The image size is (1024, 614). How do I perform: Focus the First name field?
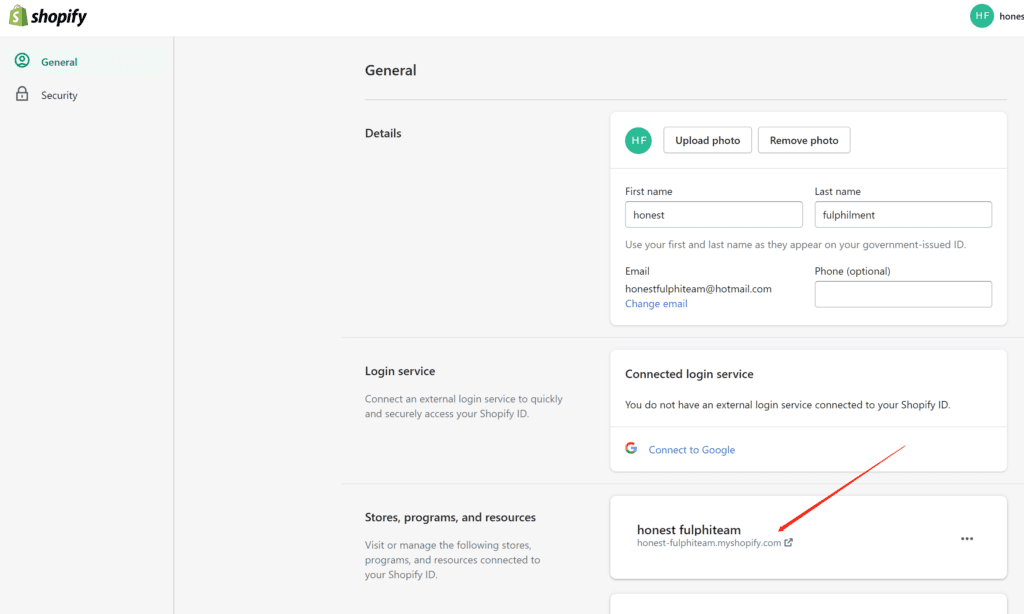(x=713, y=215)
